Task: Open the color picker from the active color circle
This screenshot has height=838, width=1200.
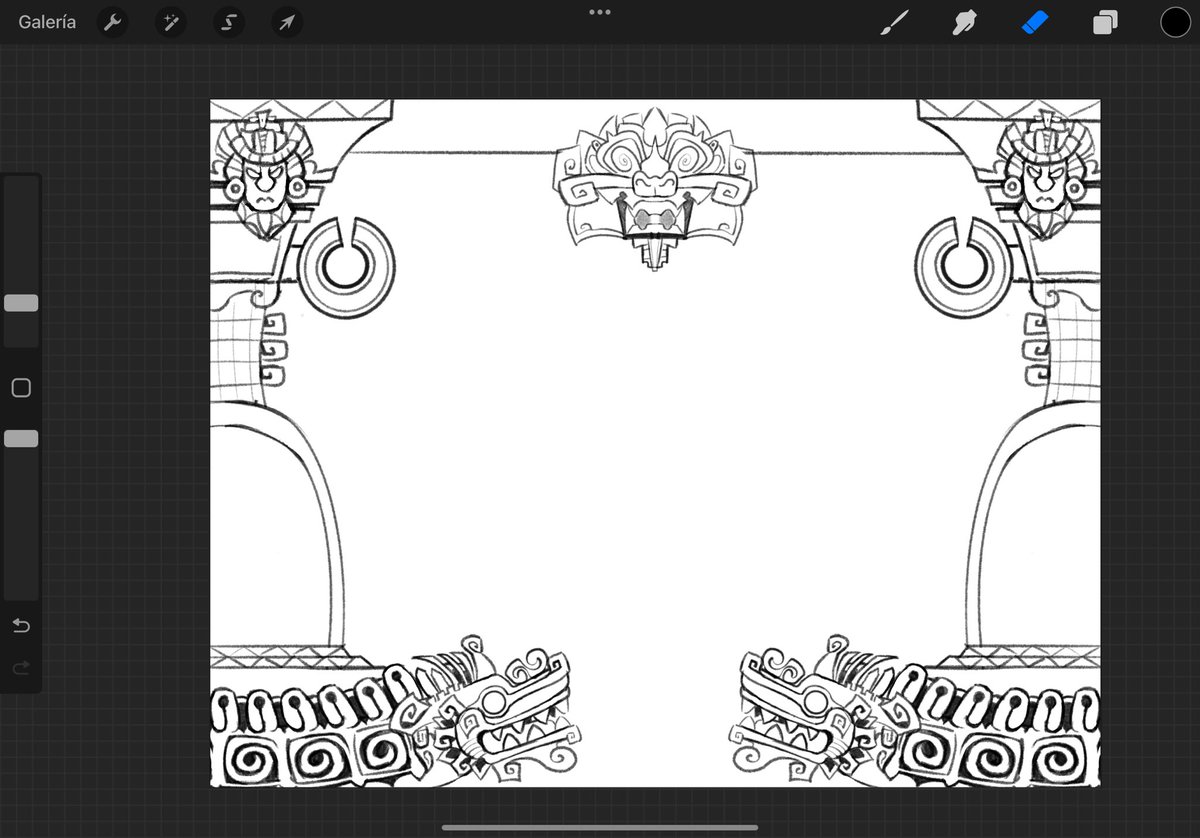Action: [x=1176, y=21]
